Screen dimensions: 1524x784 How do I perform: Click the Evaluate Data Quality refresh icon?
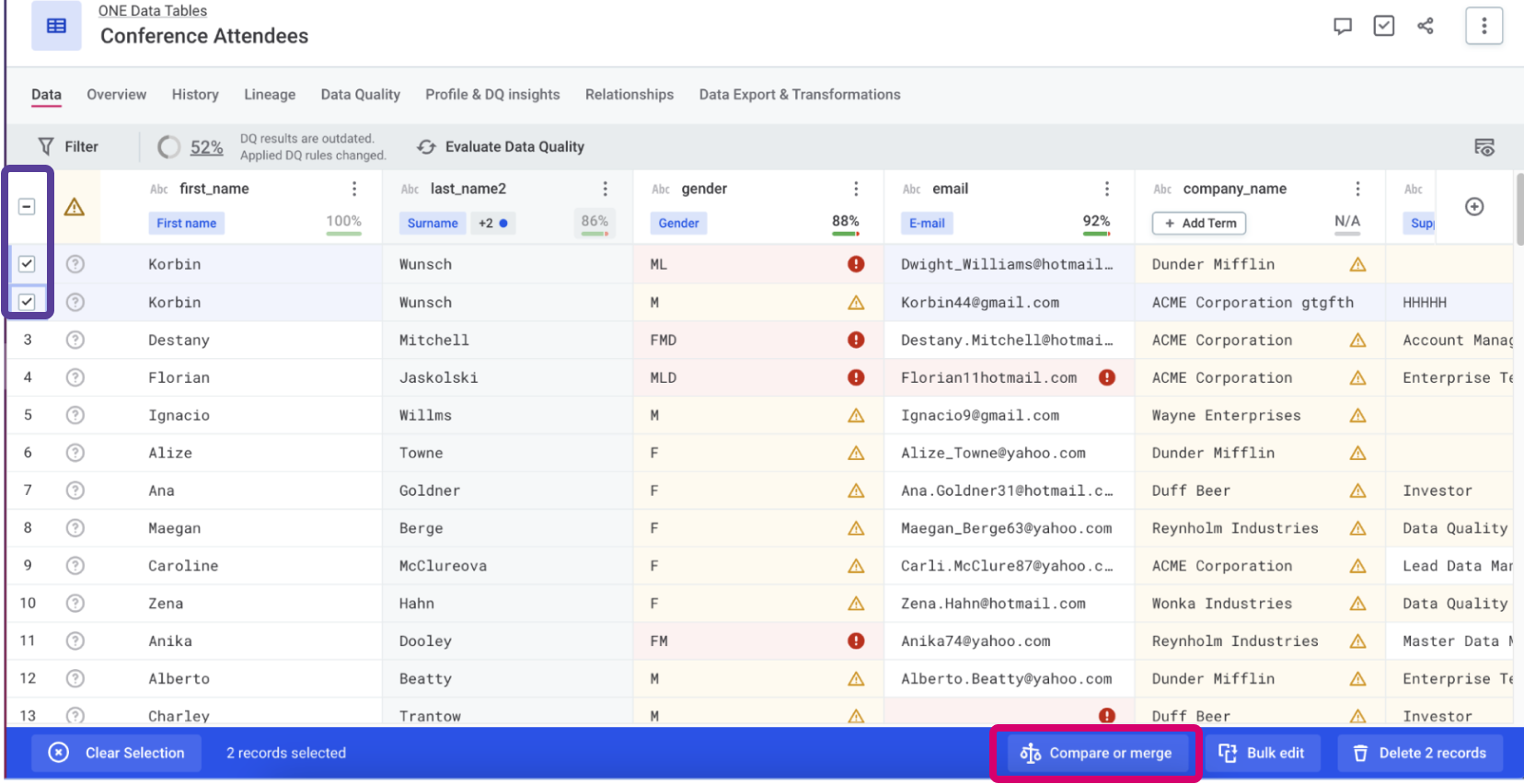[x=426, y=147]
